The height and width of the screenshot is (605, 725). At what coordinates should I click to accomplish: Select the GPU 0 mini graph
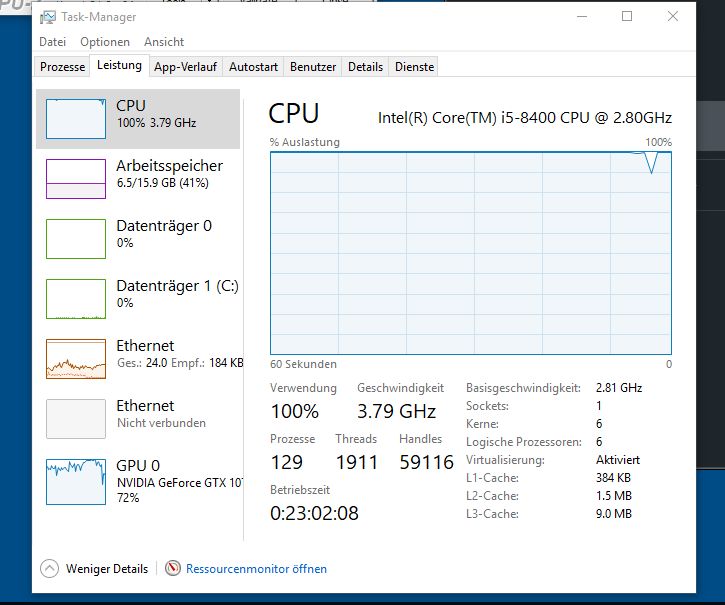pyautogui.click(x=76, y=482)
